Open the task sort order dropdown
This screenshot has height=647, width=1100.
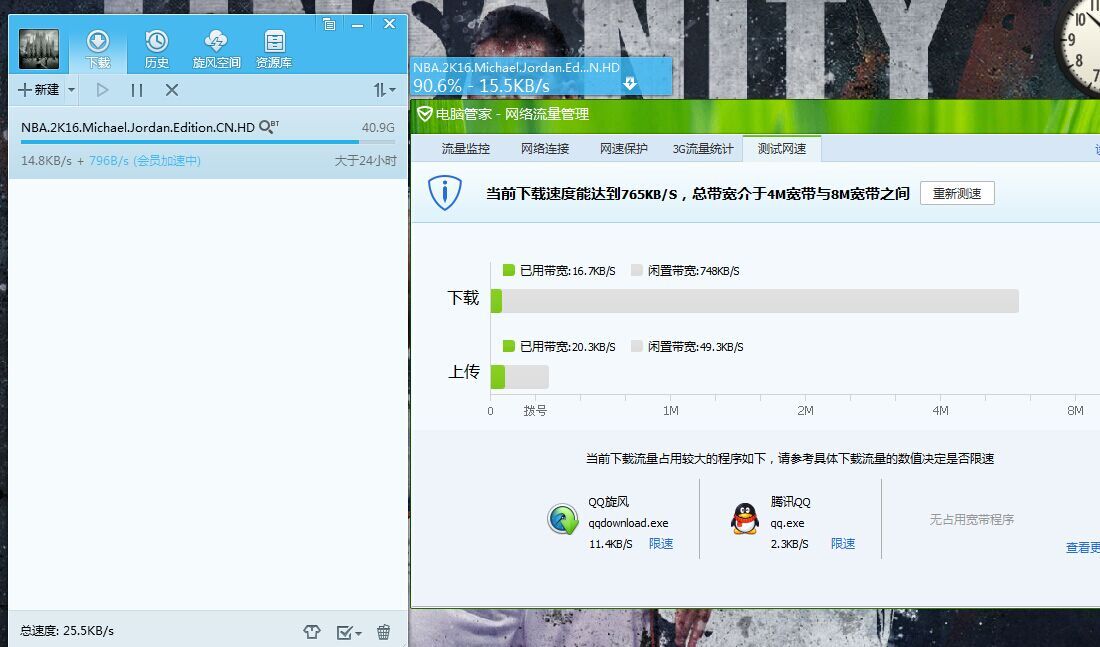click(x=384, y=90)
